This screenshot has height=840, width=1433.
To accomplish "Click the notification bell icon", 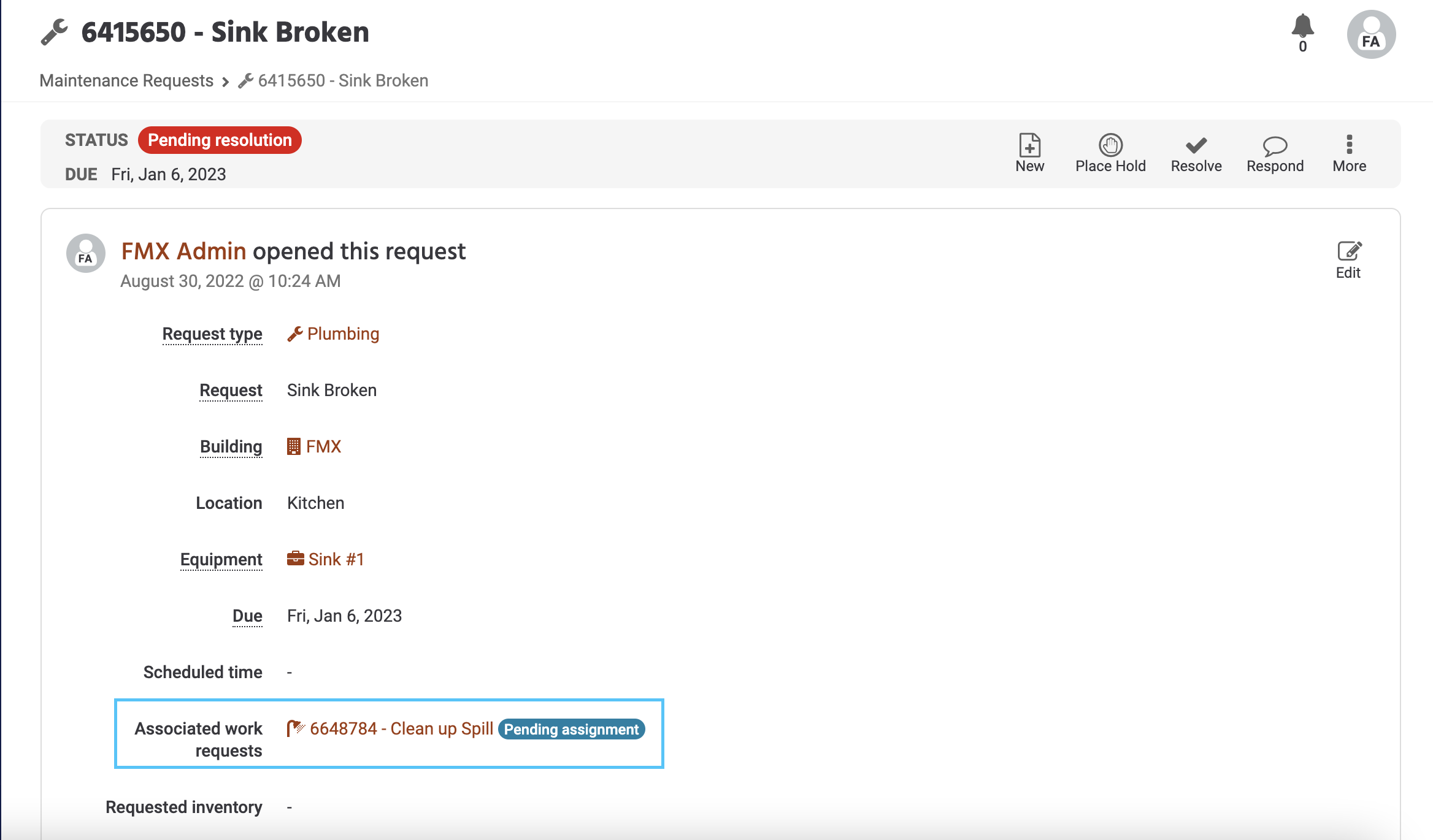I will point(1302,26).
